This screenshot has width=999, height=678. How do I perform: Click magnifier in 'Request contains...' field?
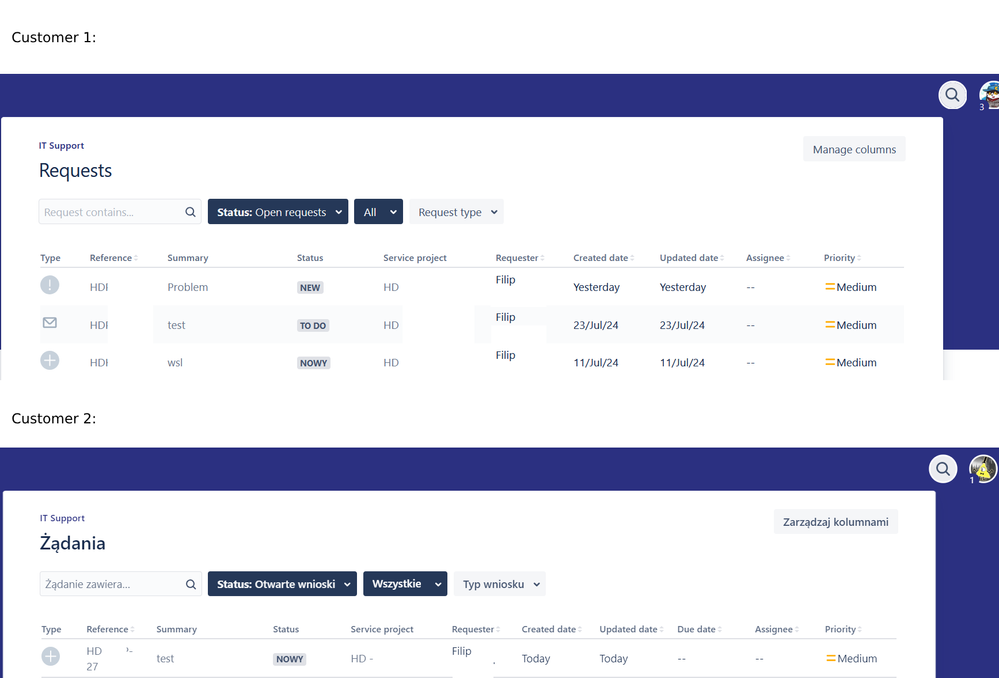190,212
